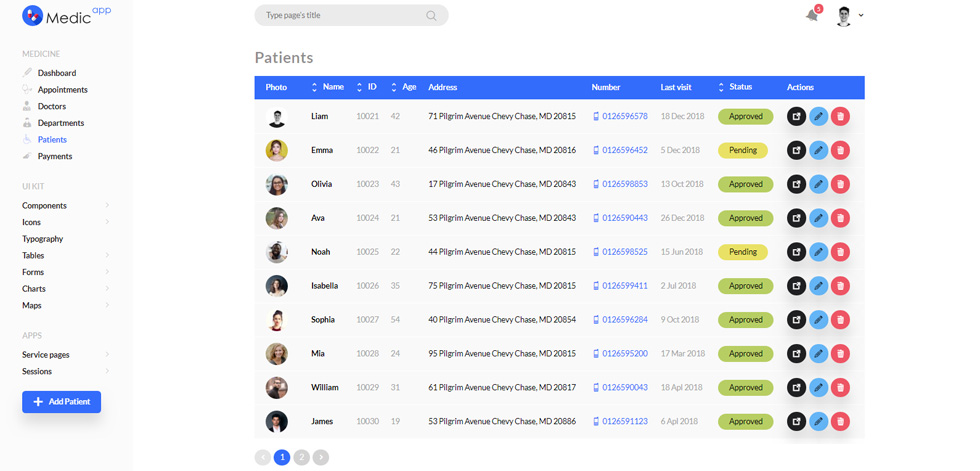Edit Olivia's record with the pencil icon
The width and height of the screenshot is (980, 471).
coord(818,184)
